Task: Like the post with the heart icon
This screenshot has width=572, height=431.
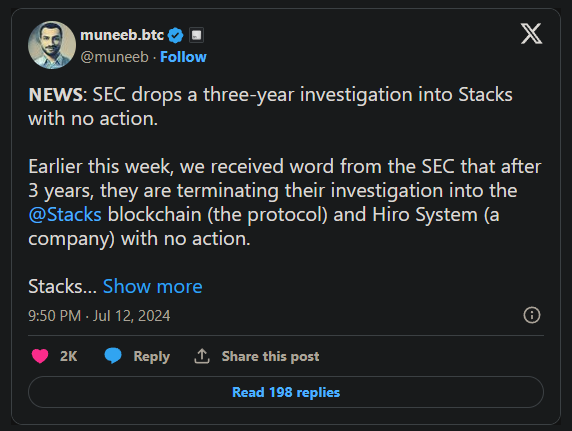Action: [40, 356]
